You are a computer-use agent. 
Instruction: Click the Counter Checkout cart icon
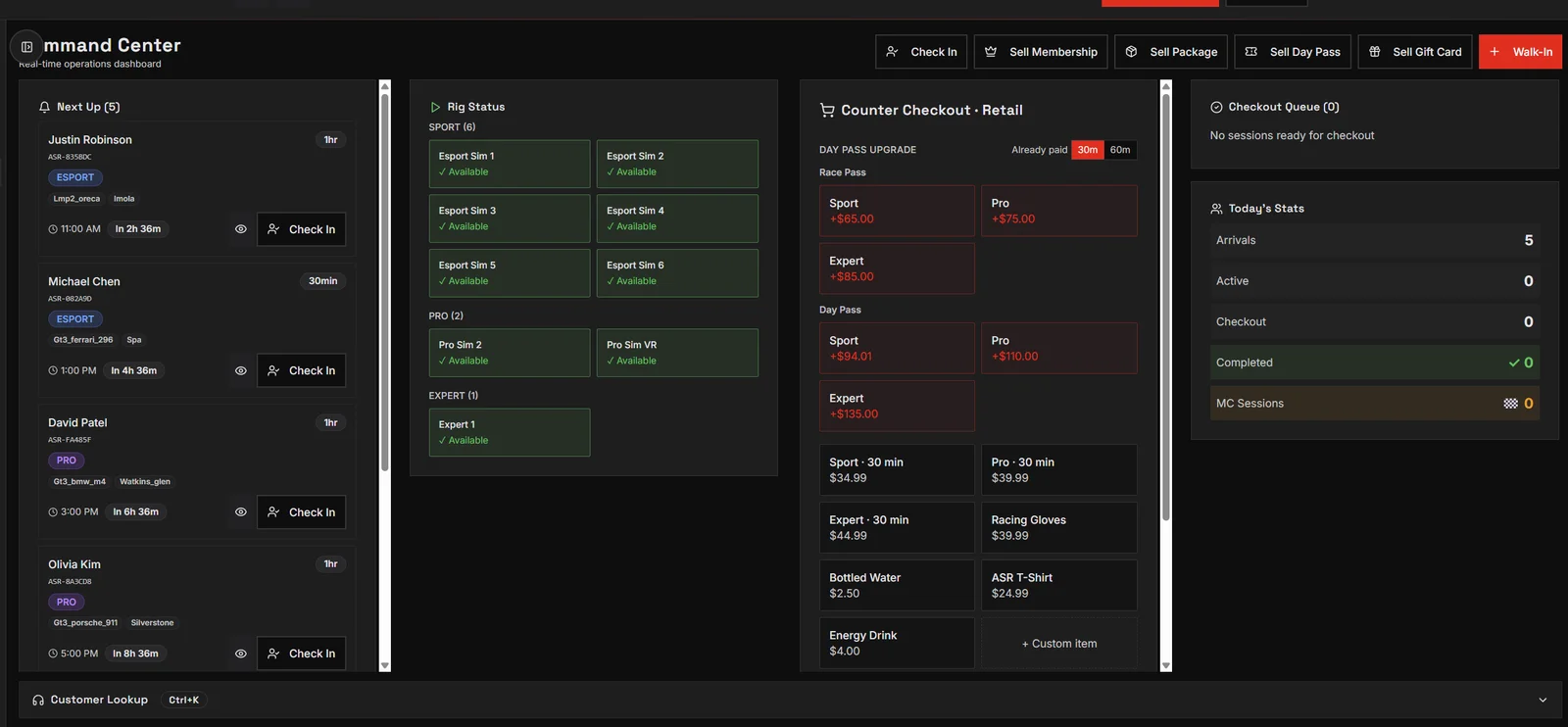point(827,111)
